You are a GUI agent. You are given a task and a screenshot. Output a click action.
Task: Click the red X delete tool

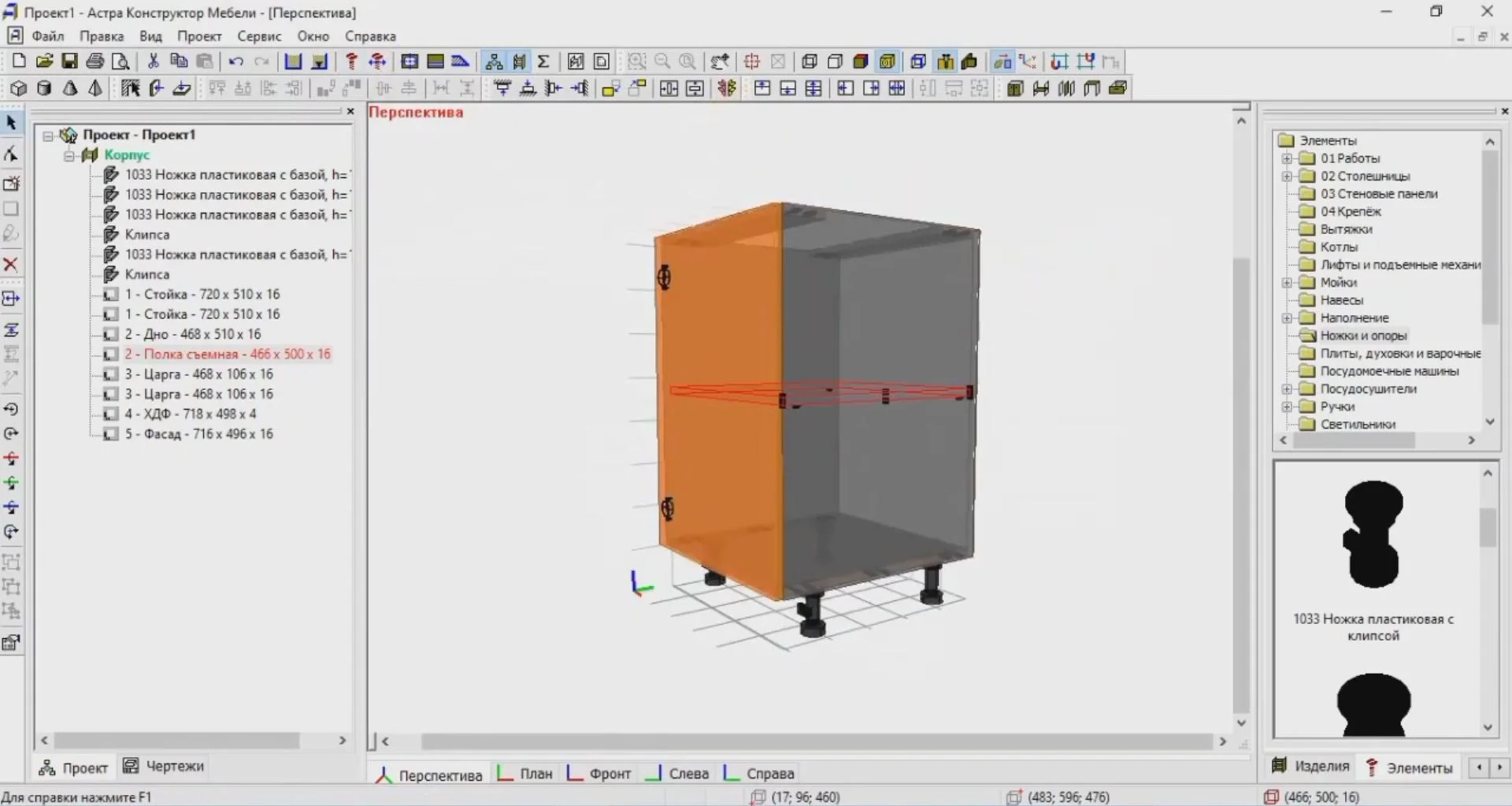coord(11,264)
